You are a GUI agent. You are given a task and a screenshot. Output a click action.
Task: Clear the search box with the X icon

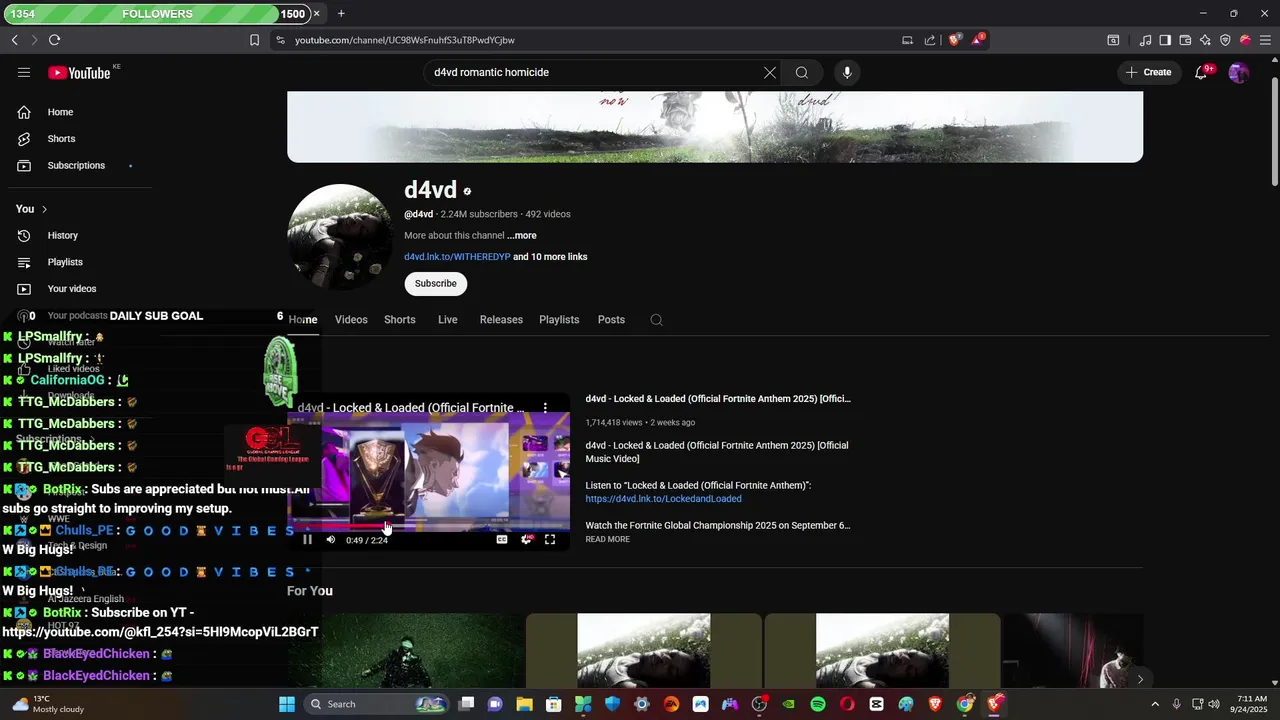(770, 72)
